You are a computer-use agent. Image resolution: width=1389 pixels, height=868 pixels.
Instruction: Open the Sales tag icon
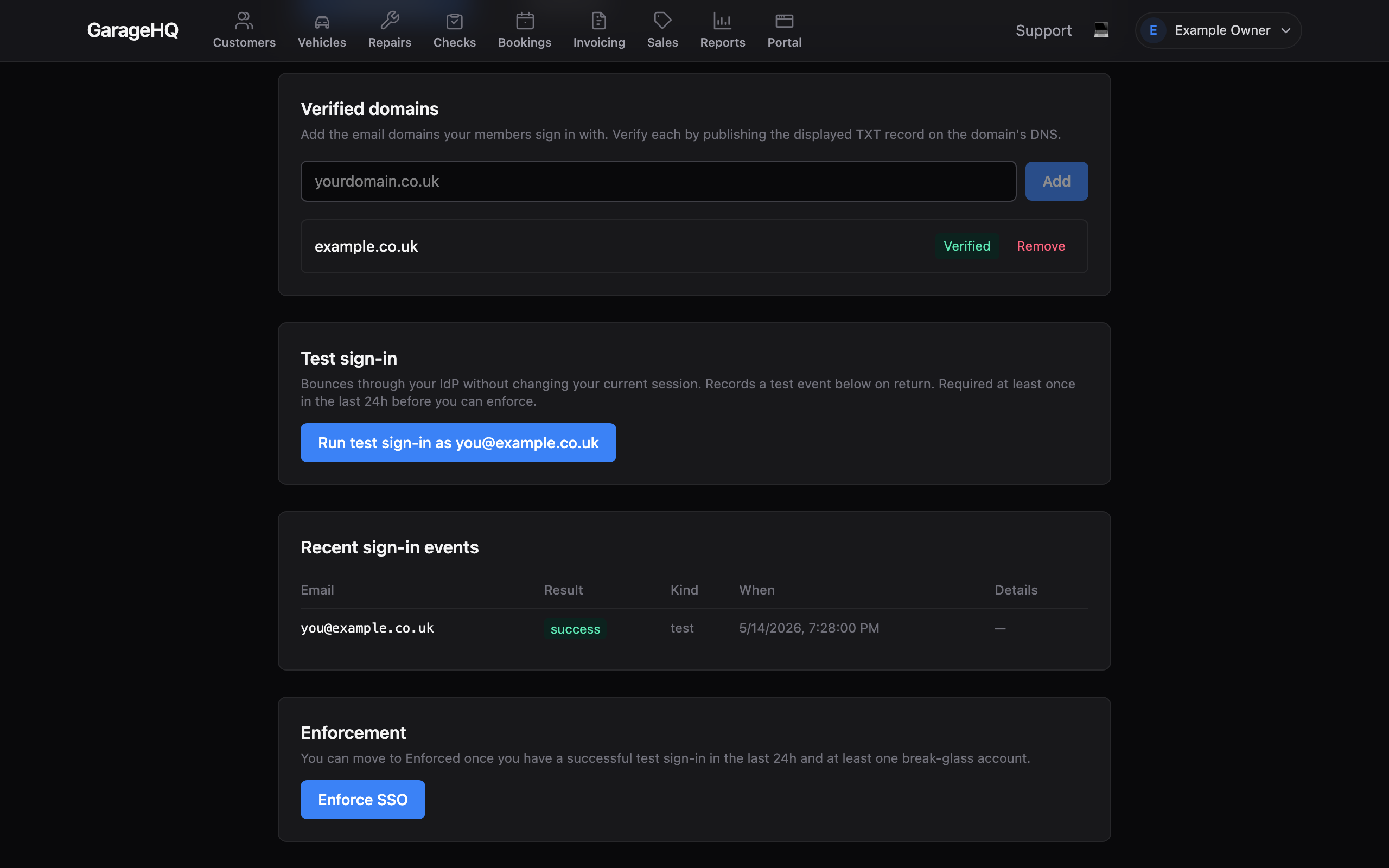click(x=662, y=21)
